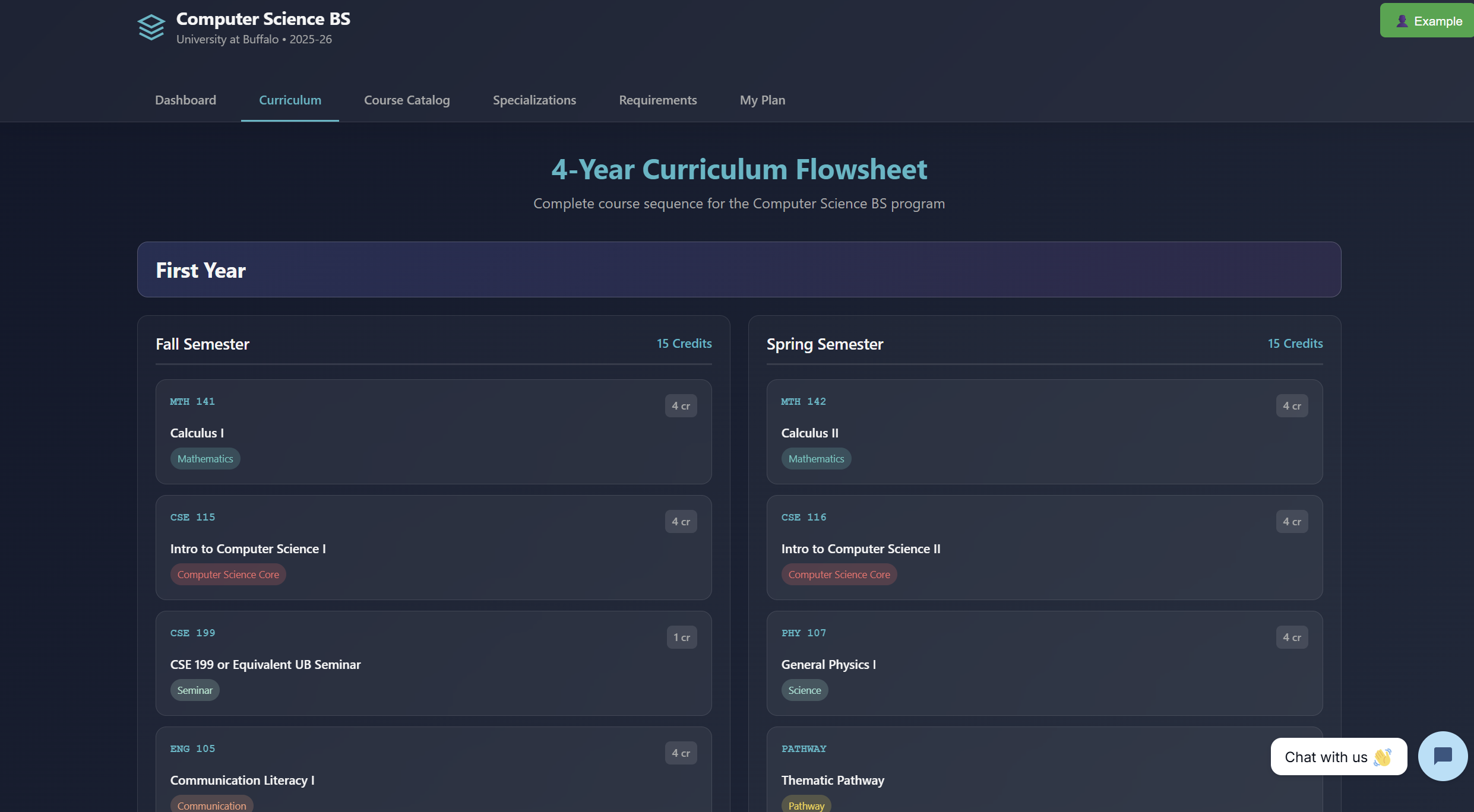
Task: Click the Chat with us popup
Action: click(1338, 757)
